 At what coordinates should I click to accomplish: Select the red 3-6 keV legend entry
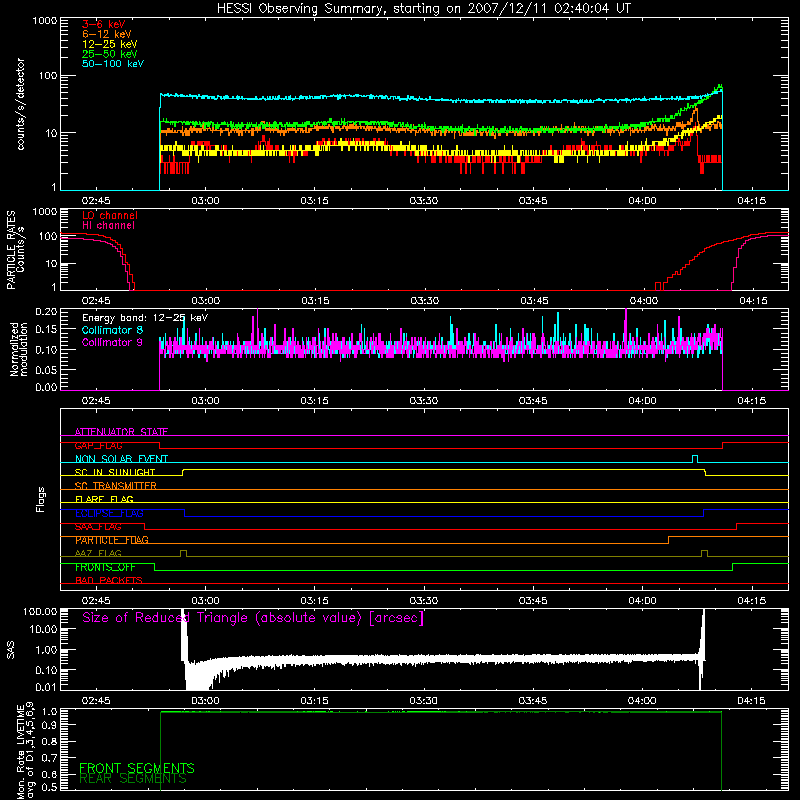pyautogui.click(x=104, y=24)
